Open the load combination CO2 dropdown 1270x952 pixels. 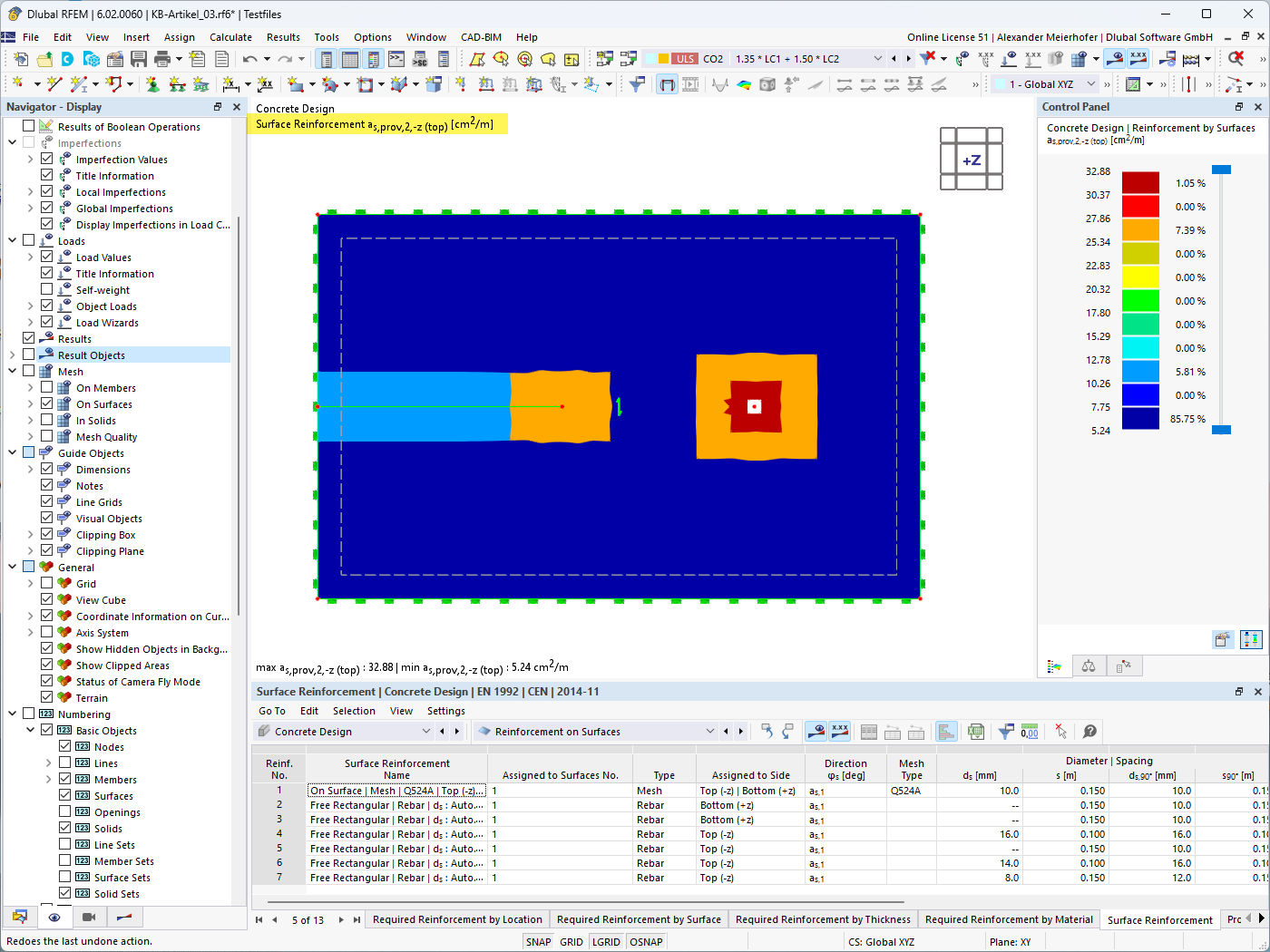tap(877, 59)
